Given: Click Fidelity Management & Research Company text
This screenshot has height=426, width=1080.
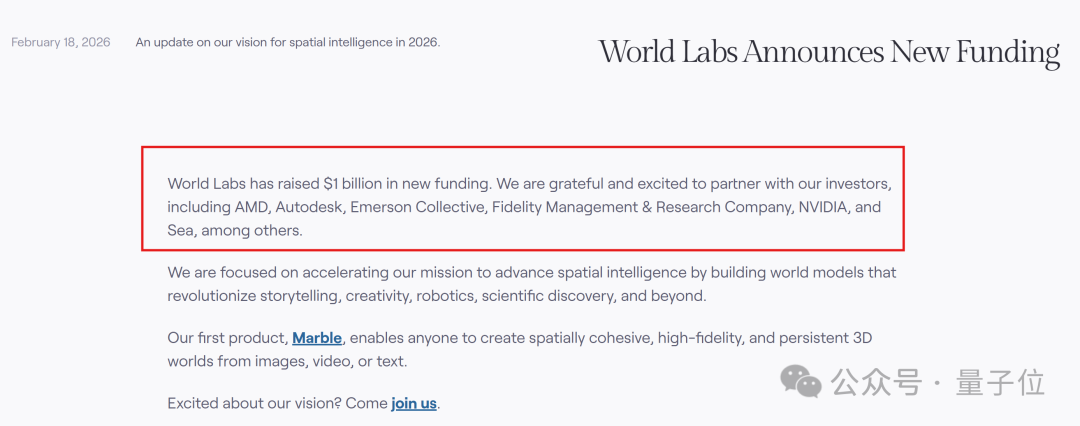Looking at the screenshot, I should click(x=642, y=207).
